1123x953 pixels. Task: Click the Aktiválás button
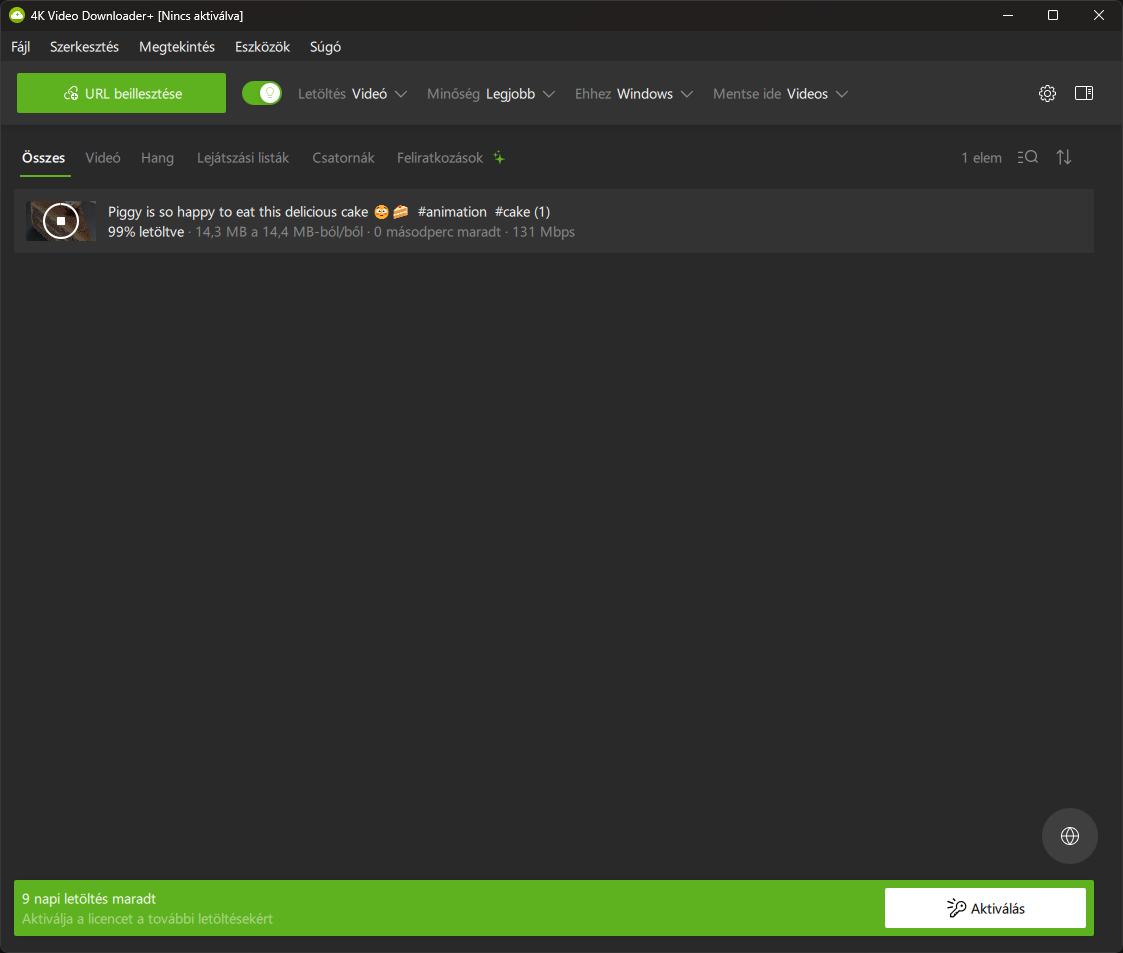[985, 908]
